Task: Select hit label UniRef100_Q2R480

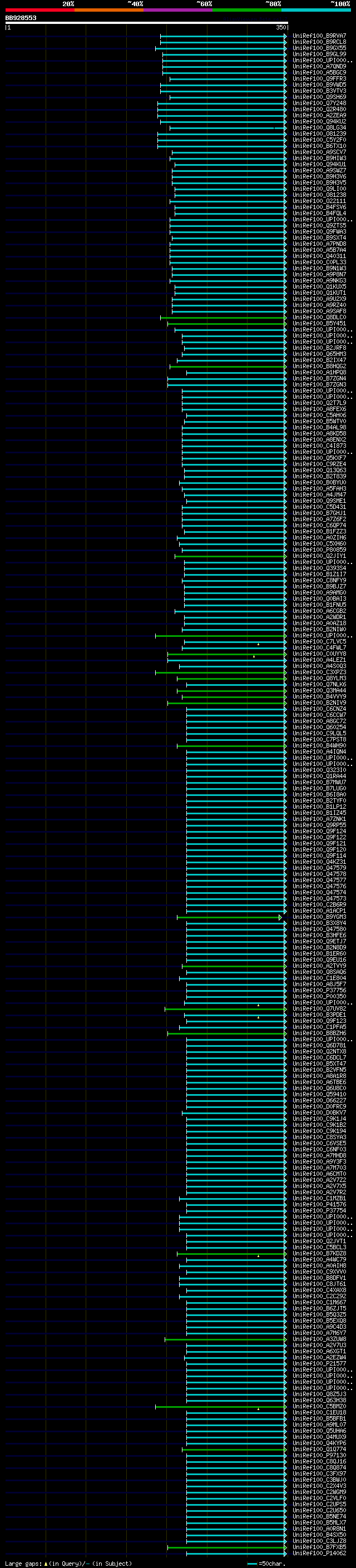Action: pos(319,109)
